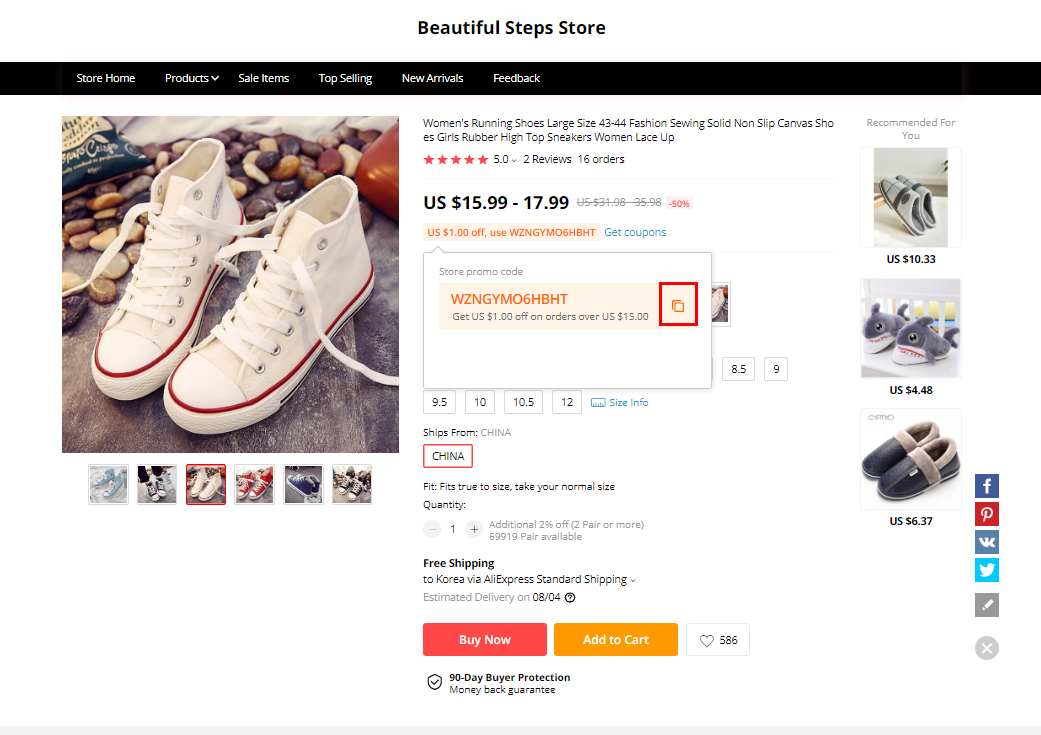Close the floating share sidebar

click(987, 648)
